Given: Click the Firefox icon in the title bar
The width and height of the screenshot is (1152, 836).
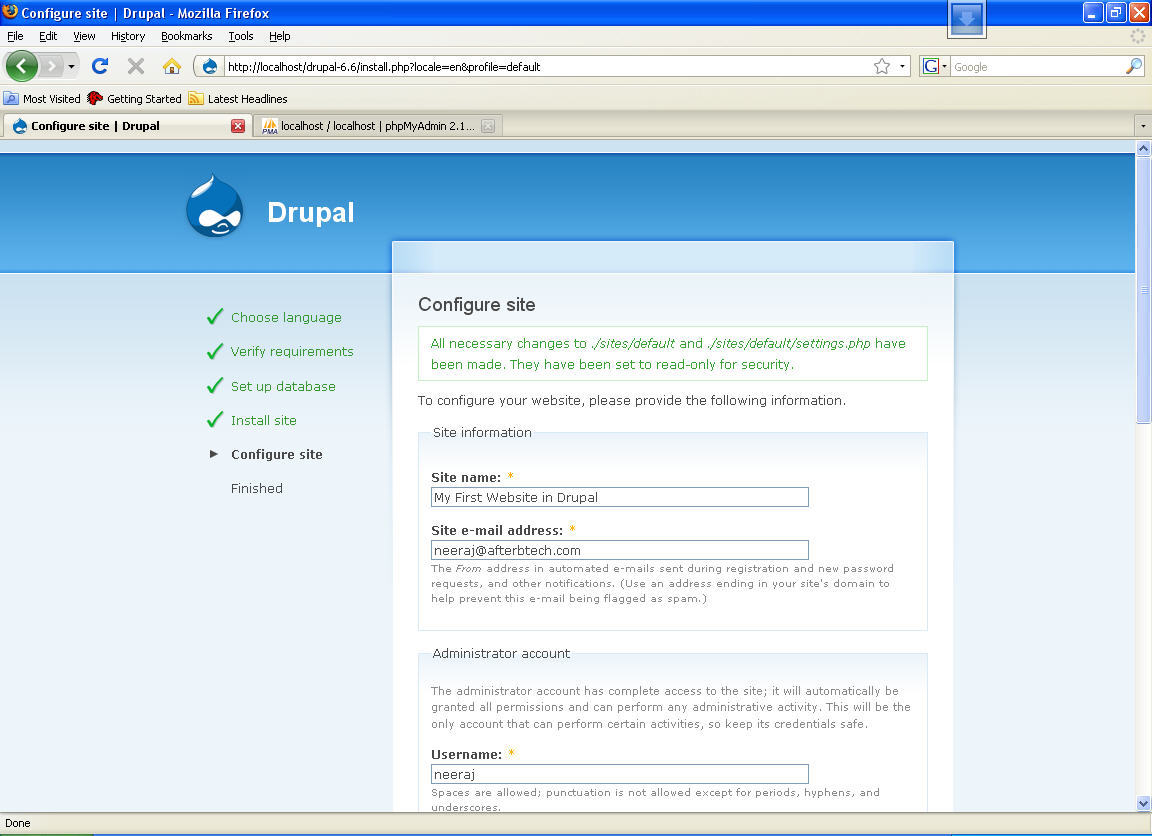Looking at the screenshot, I should pyautogui.click(x=10, y=12).
